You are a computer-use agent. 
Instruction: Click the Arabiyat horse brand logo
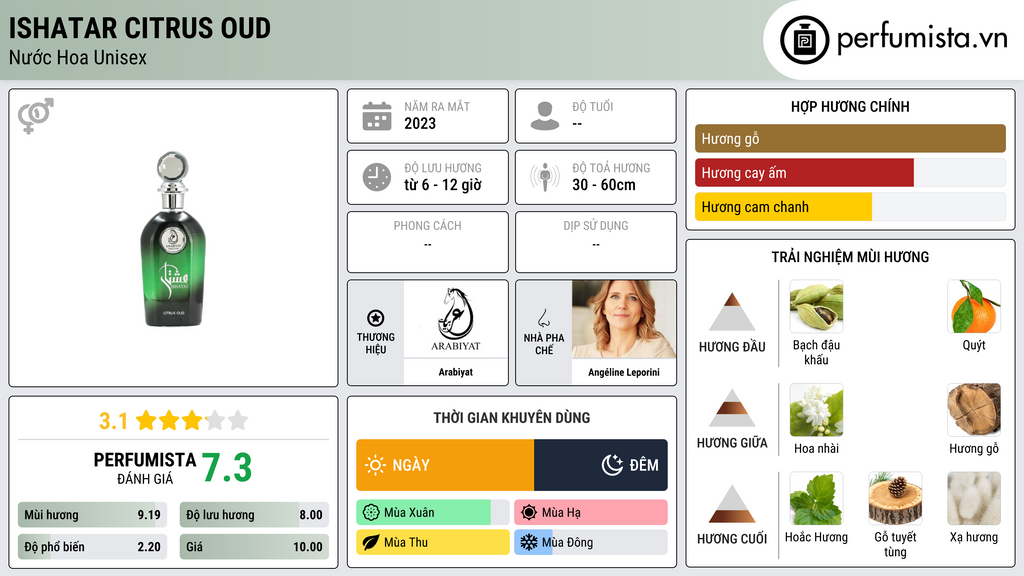456,319
